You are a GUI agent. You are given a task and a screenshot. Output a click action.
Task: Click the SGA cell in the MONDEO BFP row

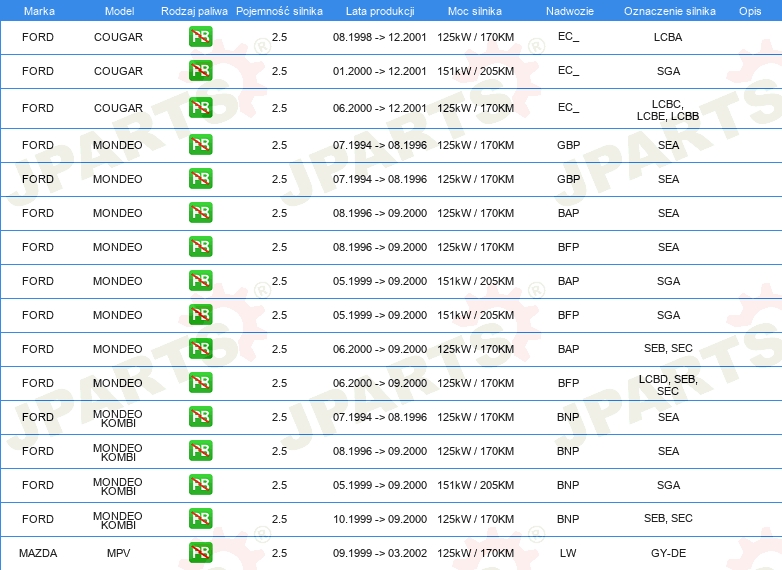(x=668, y=315)
